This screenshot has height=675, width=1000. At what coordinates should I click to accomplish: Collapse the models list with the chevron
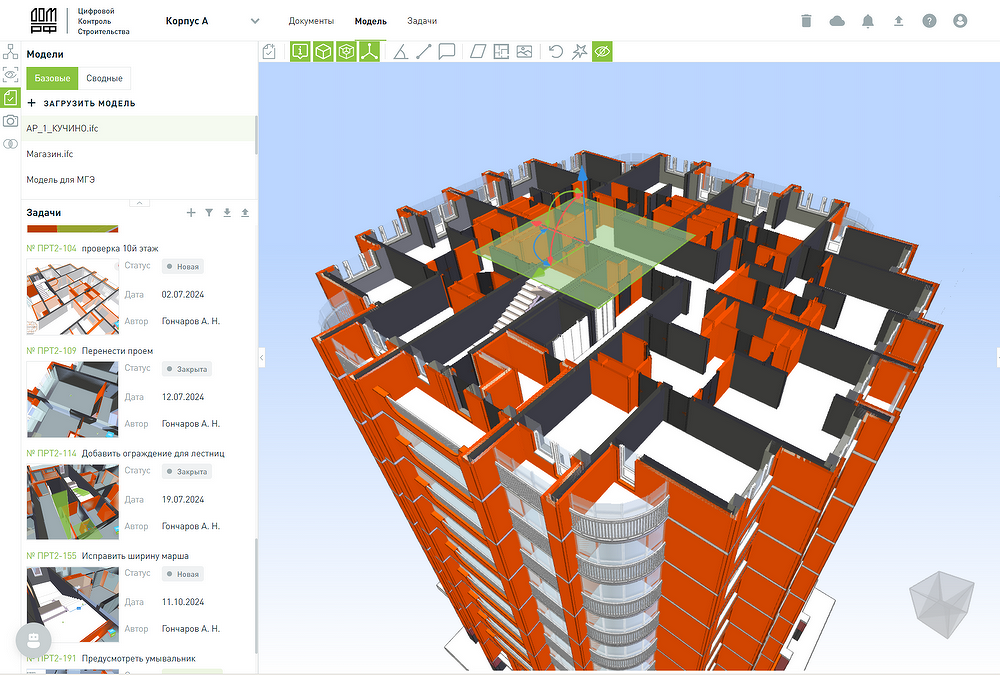140,202
